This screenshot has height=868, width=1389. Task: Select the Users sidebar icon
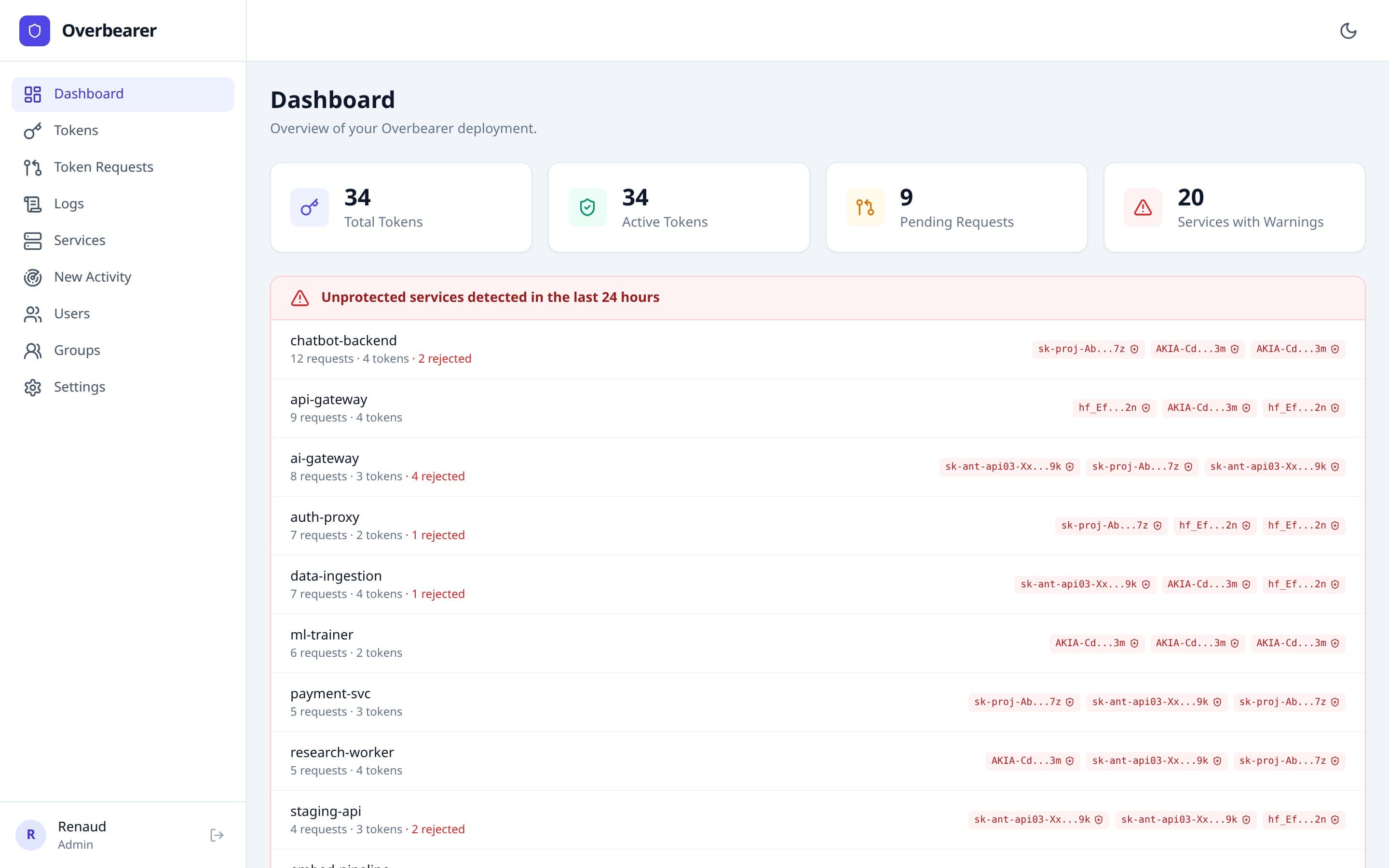point(33,313)
